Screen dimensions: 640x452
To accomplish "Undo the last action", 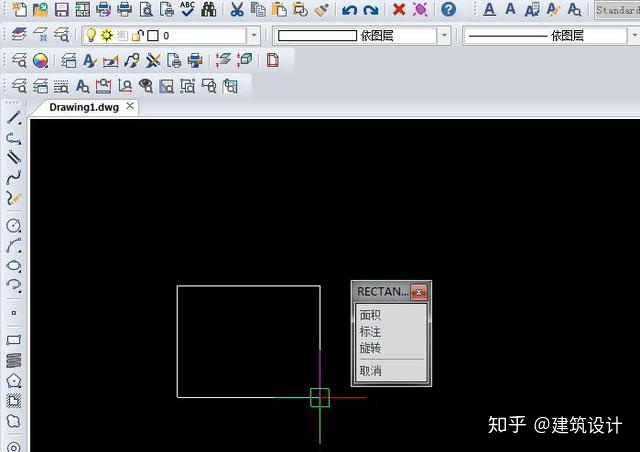I will 349,9.
